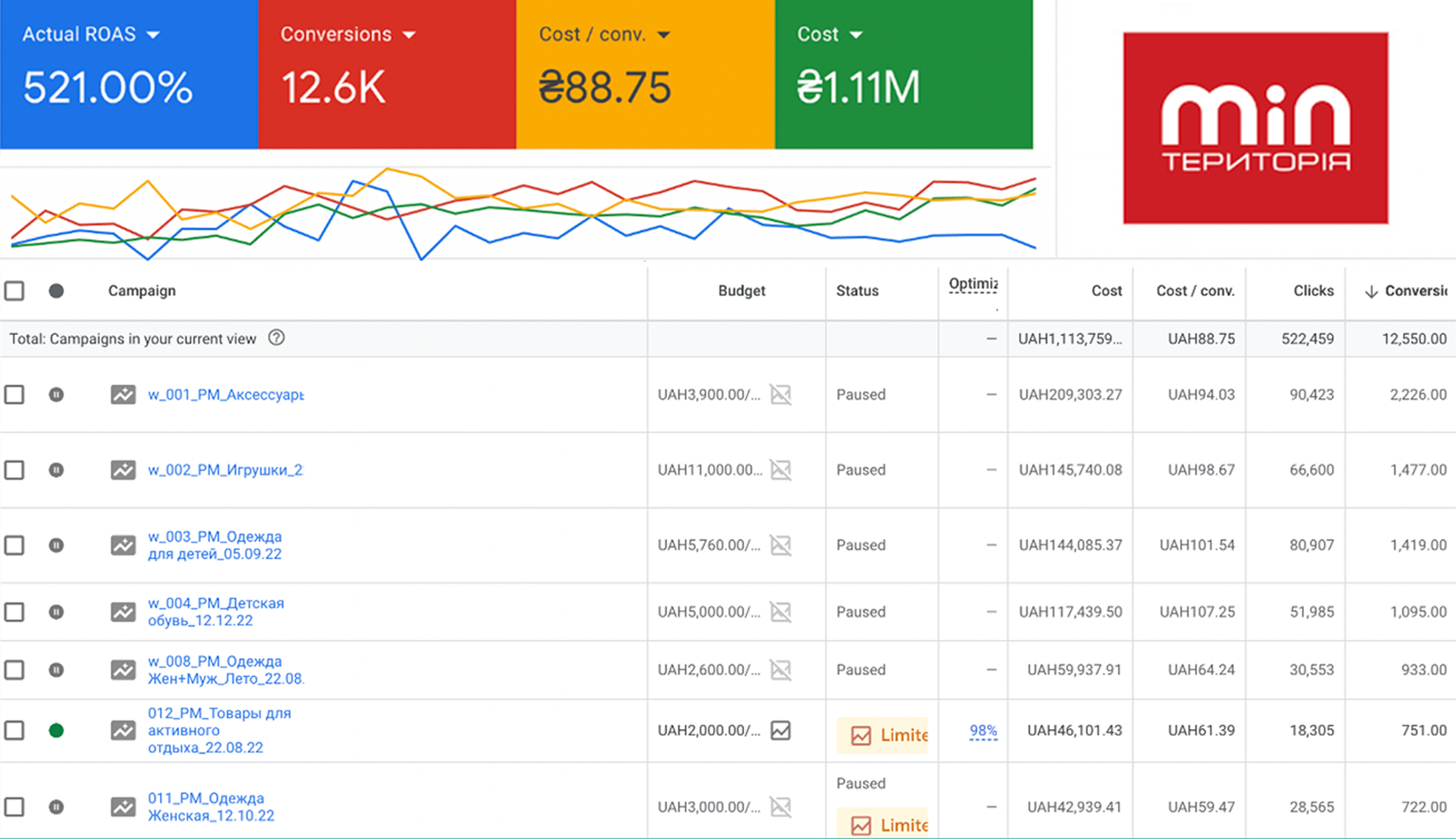Screen dimensions: 1456x839
Task: Tick the select-all checkbox in table header
Action: tap(15, 291)
